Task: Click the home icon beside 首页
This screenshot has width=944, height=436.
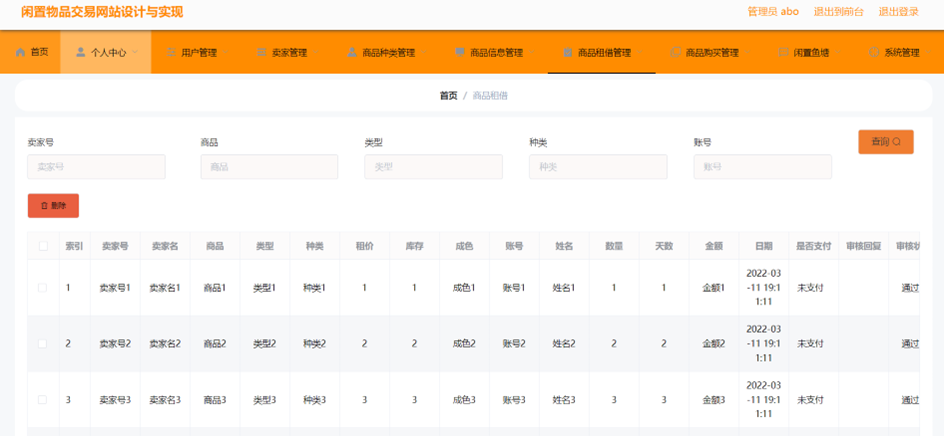Action: pos(20,52)
